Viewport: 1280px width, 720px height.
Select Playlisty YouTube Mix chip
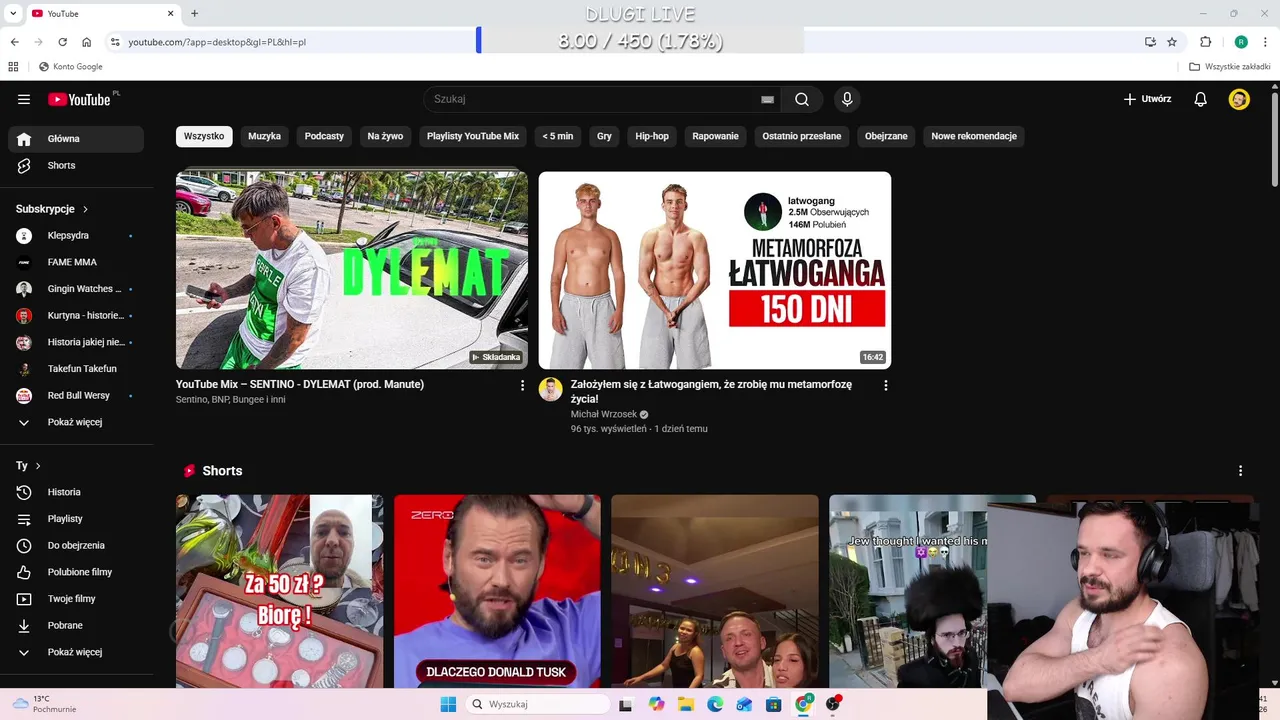click(473, 136)
